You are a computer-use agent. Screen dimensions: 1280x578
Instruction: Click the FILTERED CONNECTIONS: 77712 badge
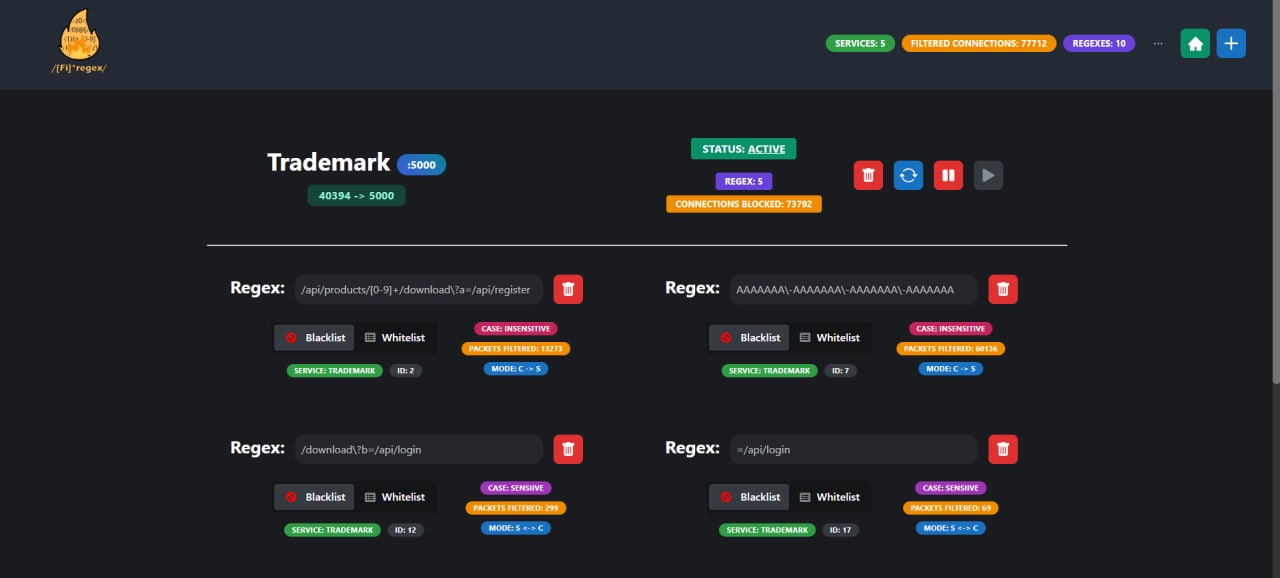pos(978,43)
